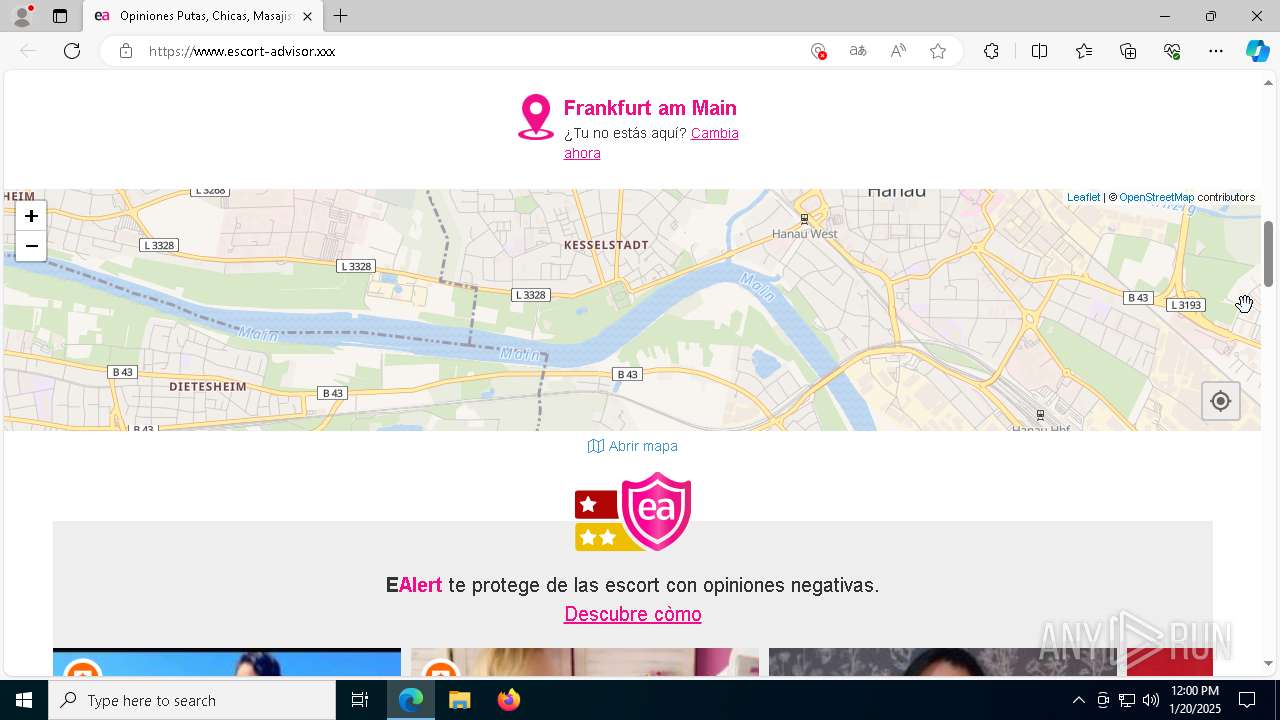
Task: Open the OpenStreetMap attribution link
Action: [1156, 197]
